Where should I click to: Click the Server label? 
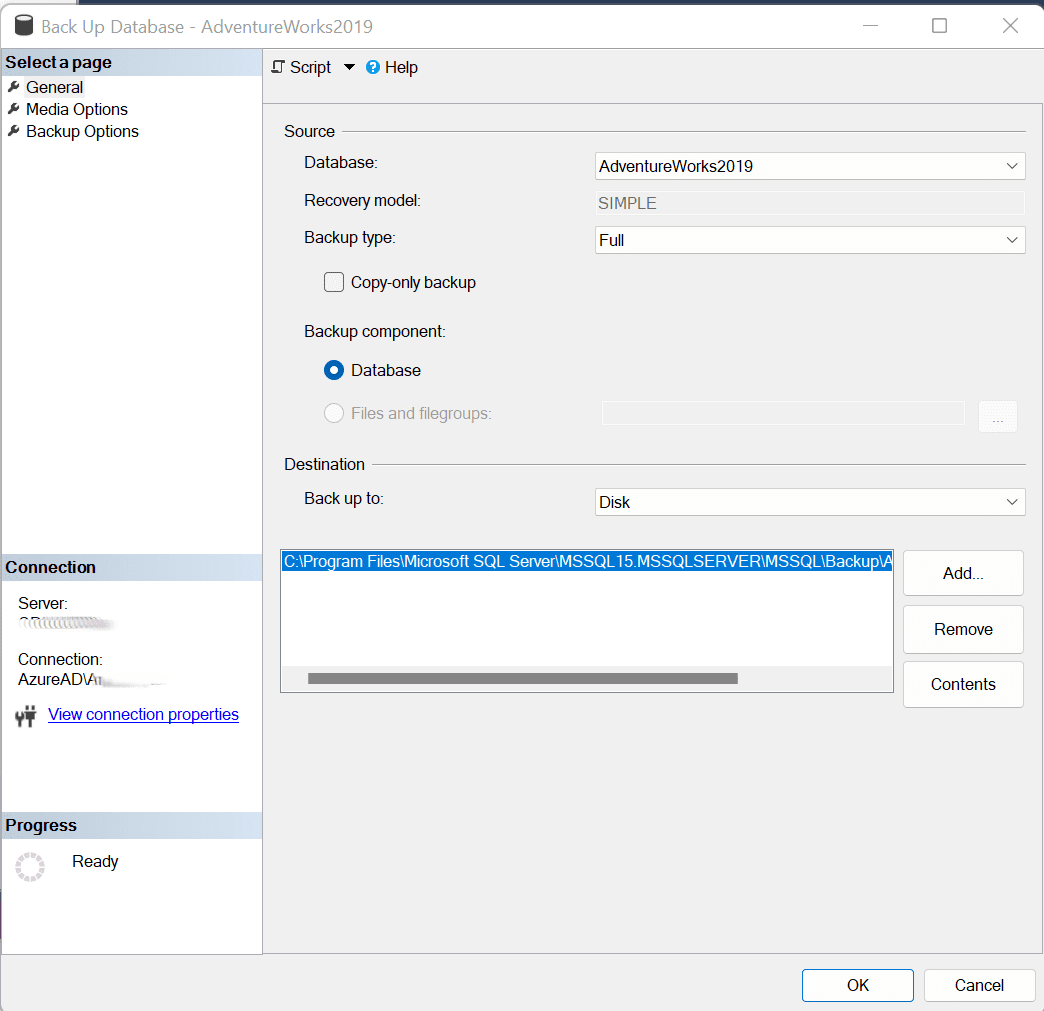pyautogui.click(x=43, y=603)
